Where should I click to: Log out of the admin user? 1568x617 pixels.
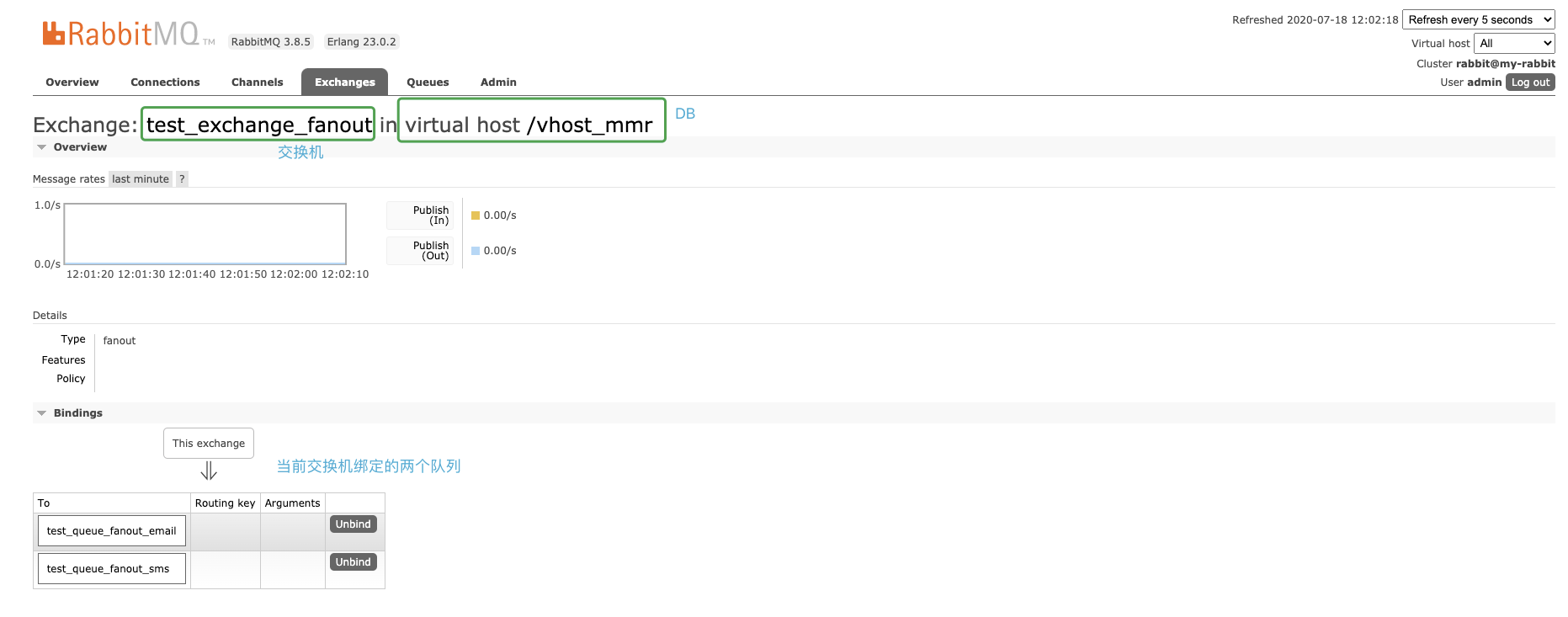coord(1530,82)
